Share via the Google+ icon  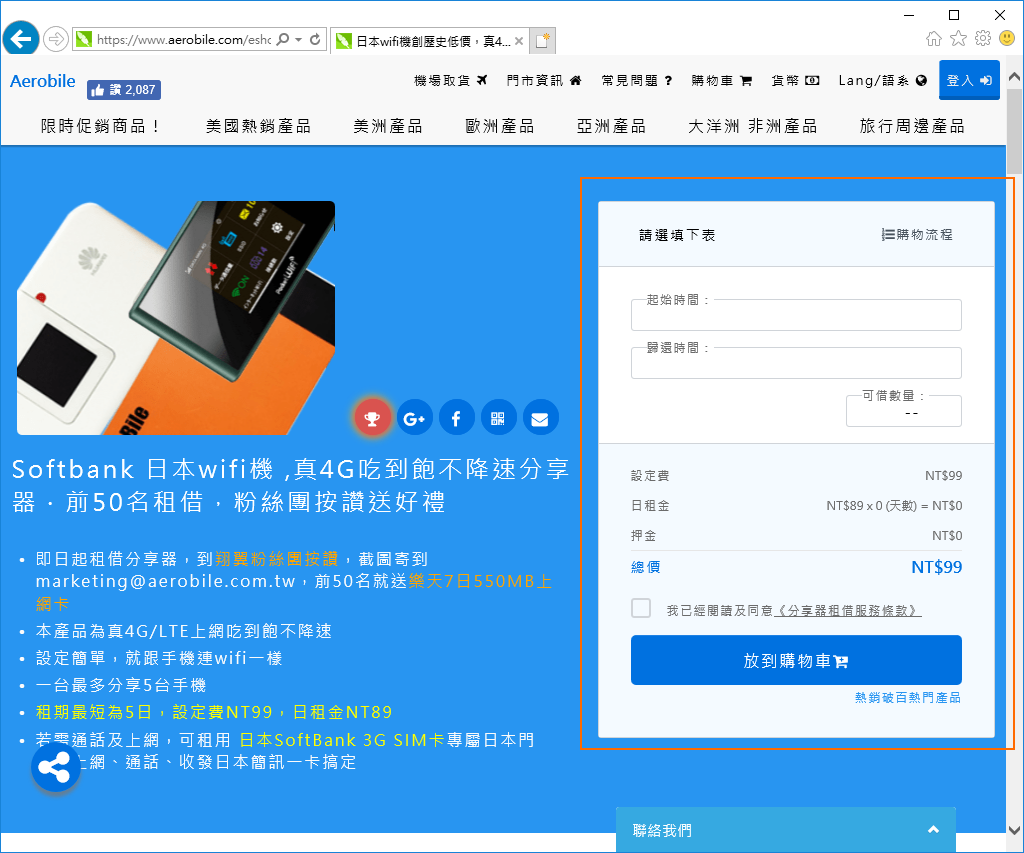pyautogui.click(x=415, y=417)
